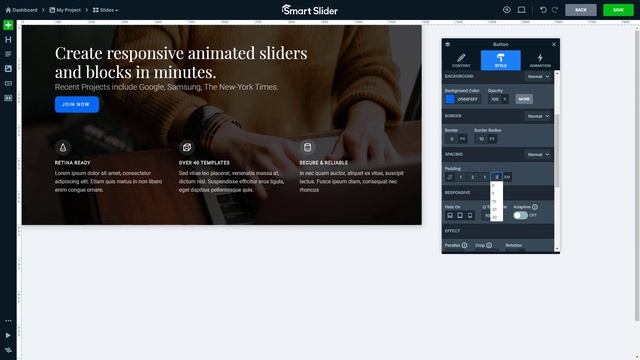Click the database icon above Secure & Reliable
This screenshot has width=640, height=360.
pyautogui.click(x=307, y=147)
